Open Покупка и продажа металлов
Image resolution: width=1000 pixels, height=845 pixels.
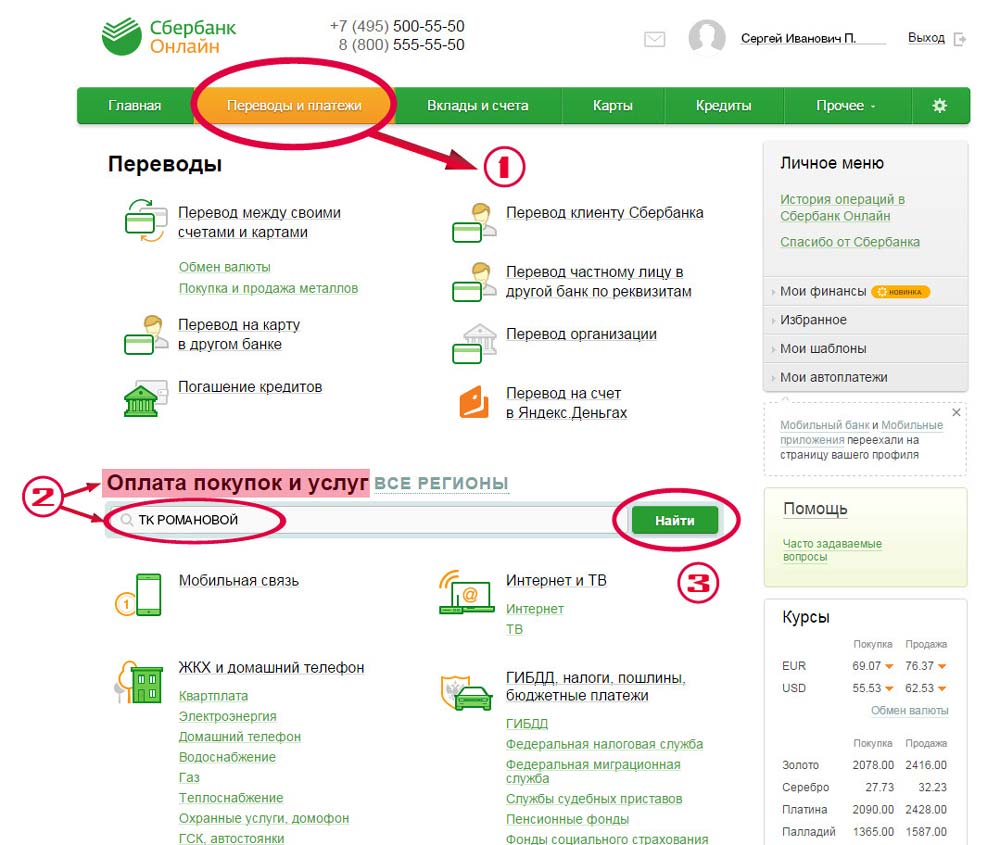pyautogui.click(x=268, y=288)
